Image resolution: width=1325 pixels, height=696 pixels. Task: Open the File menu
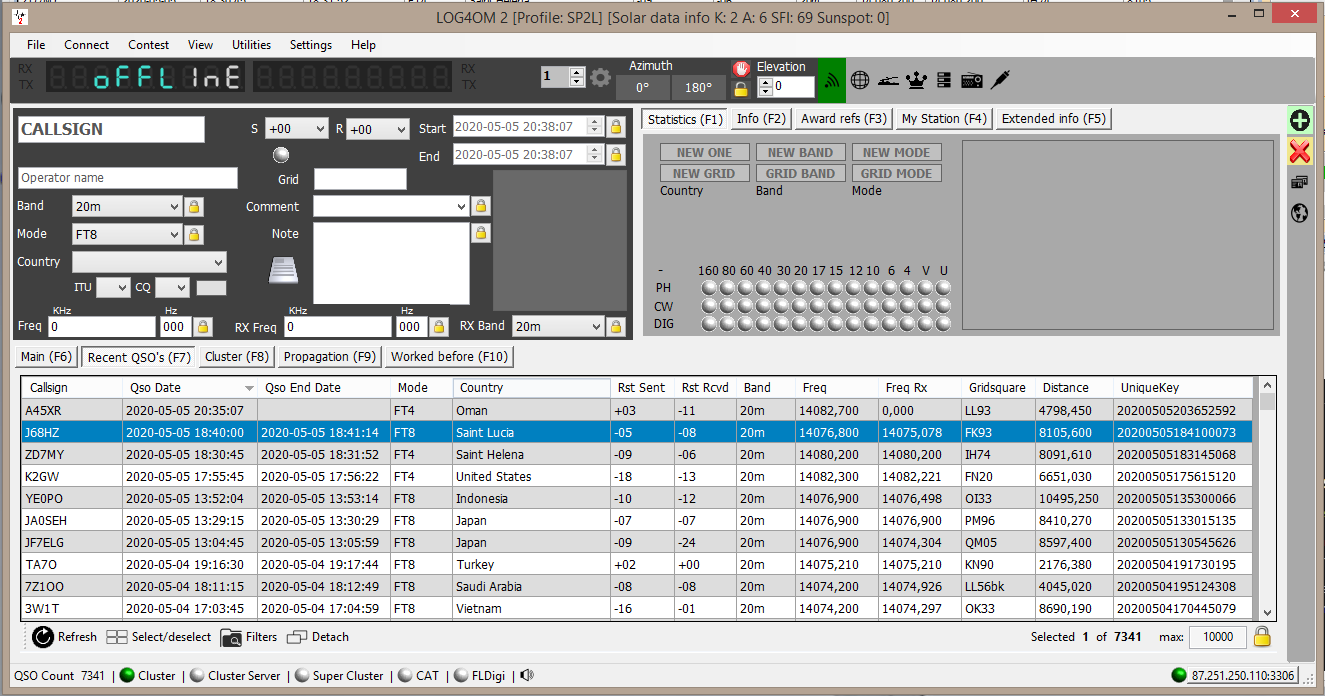click(36, 45)
